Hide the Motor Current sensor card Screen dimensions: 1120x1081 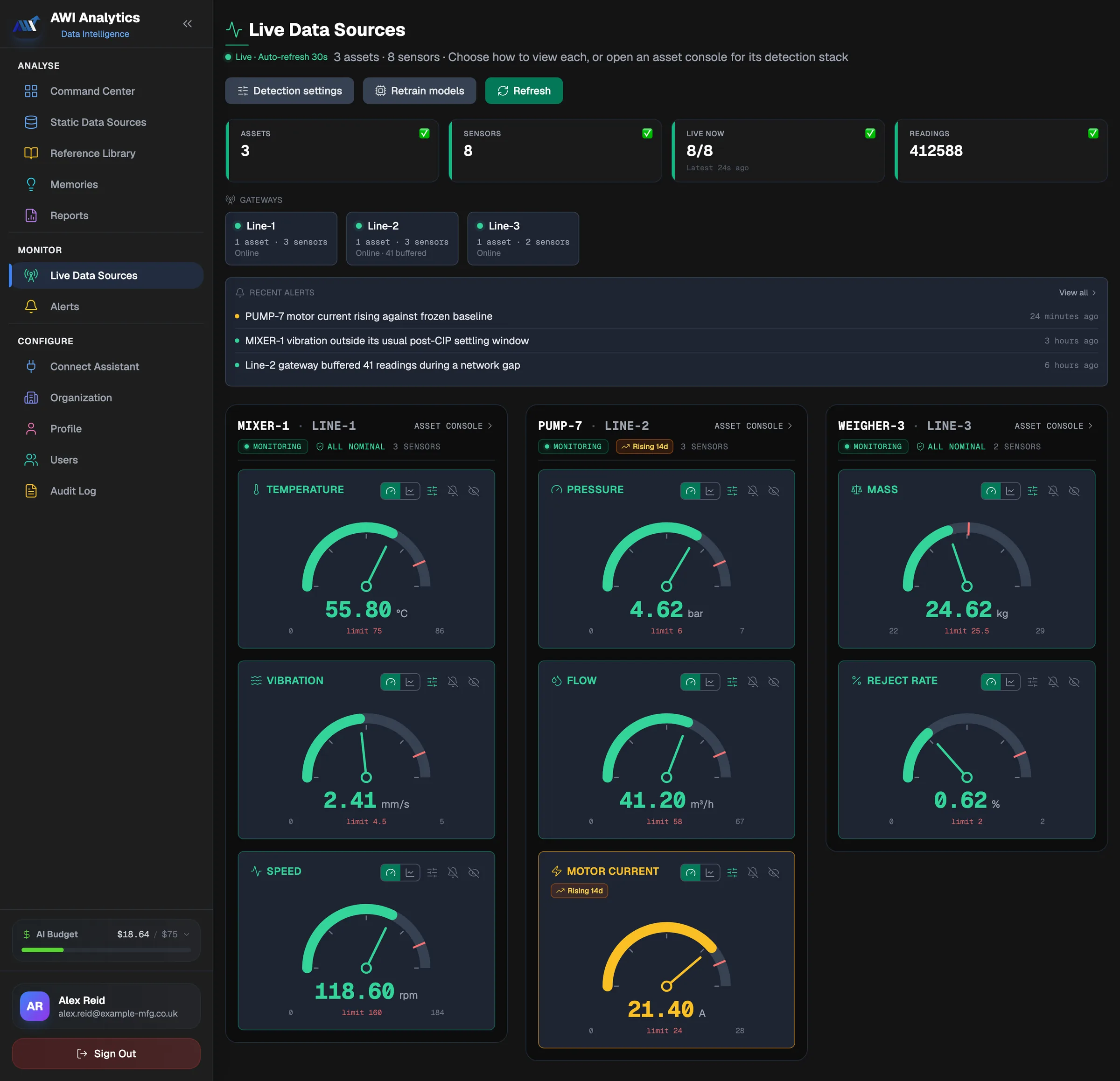tap(774, 872)
